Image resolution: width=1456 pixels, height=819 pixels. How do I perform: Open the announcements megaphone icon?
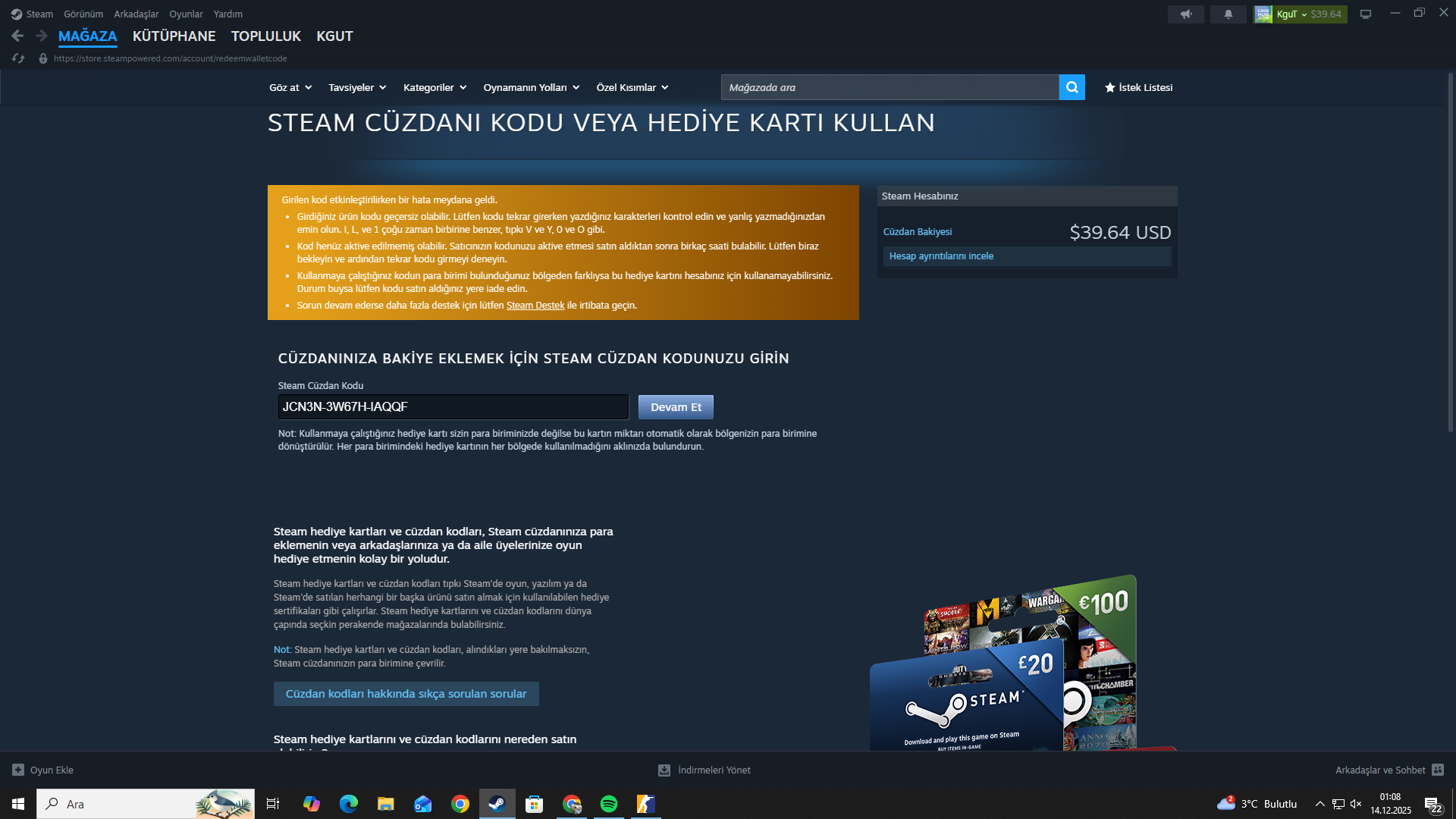click(x=1186, y=14)
